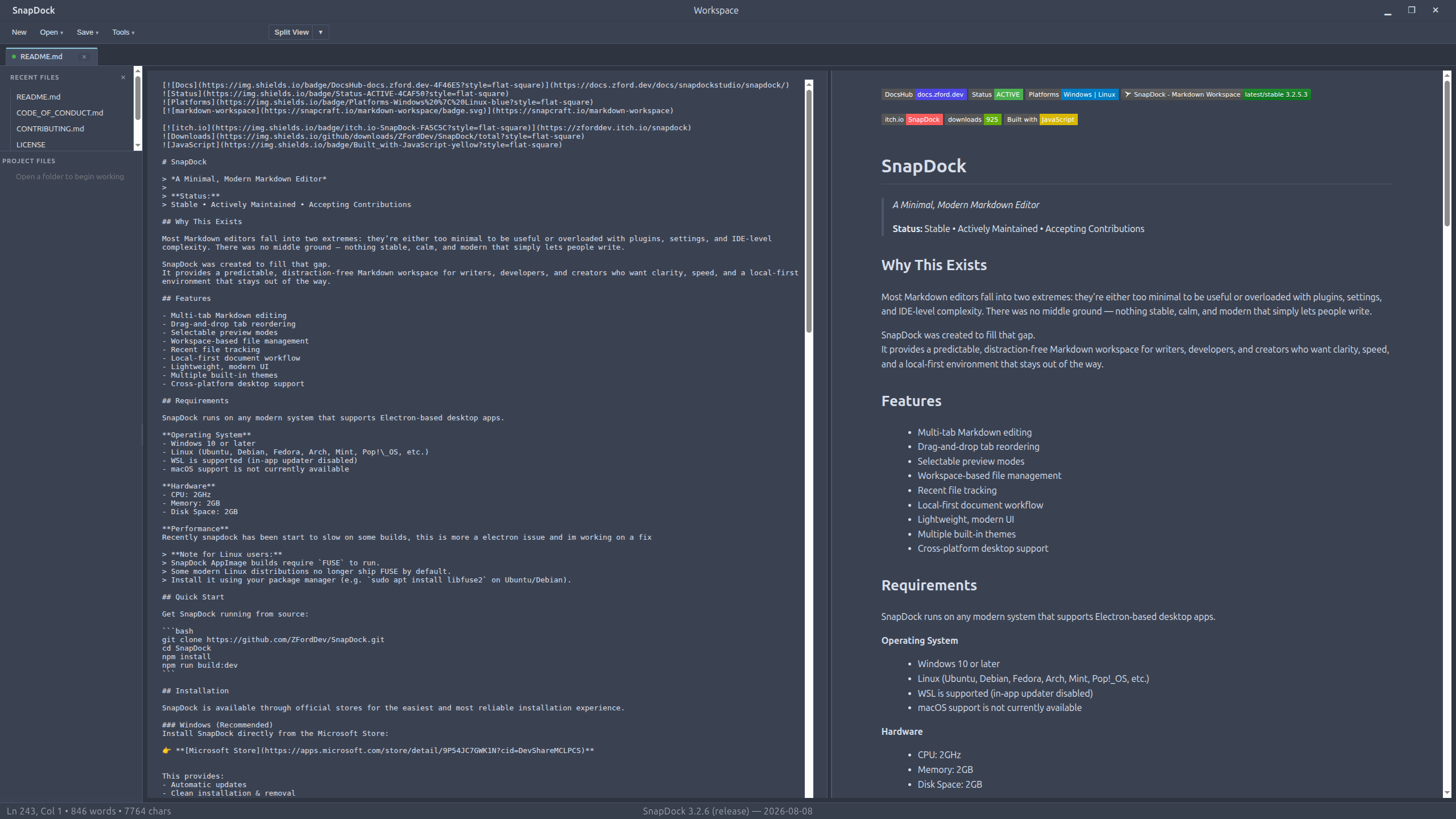Click the Features heading in preview
Image resolution: width=1456 pixels, height=819 pixels.
click(911, 401)
